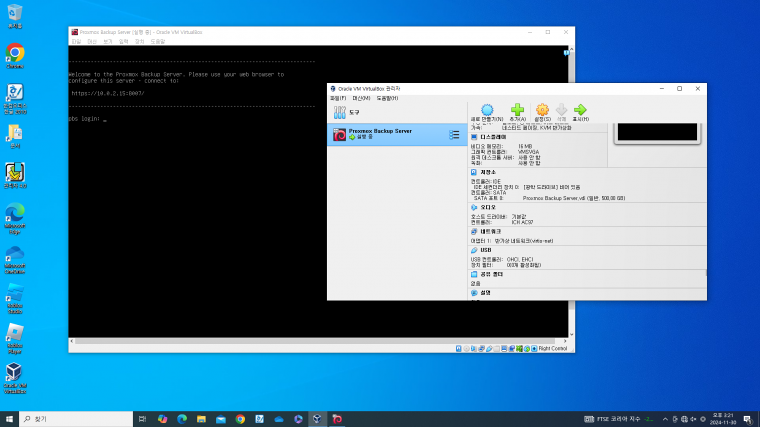Click the recording icon in VM status bar
The width and height of the screenshot is (760, 427).
coord(512,348)
